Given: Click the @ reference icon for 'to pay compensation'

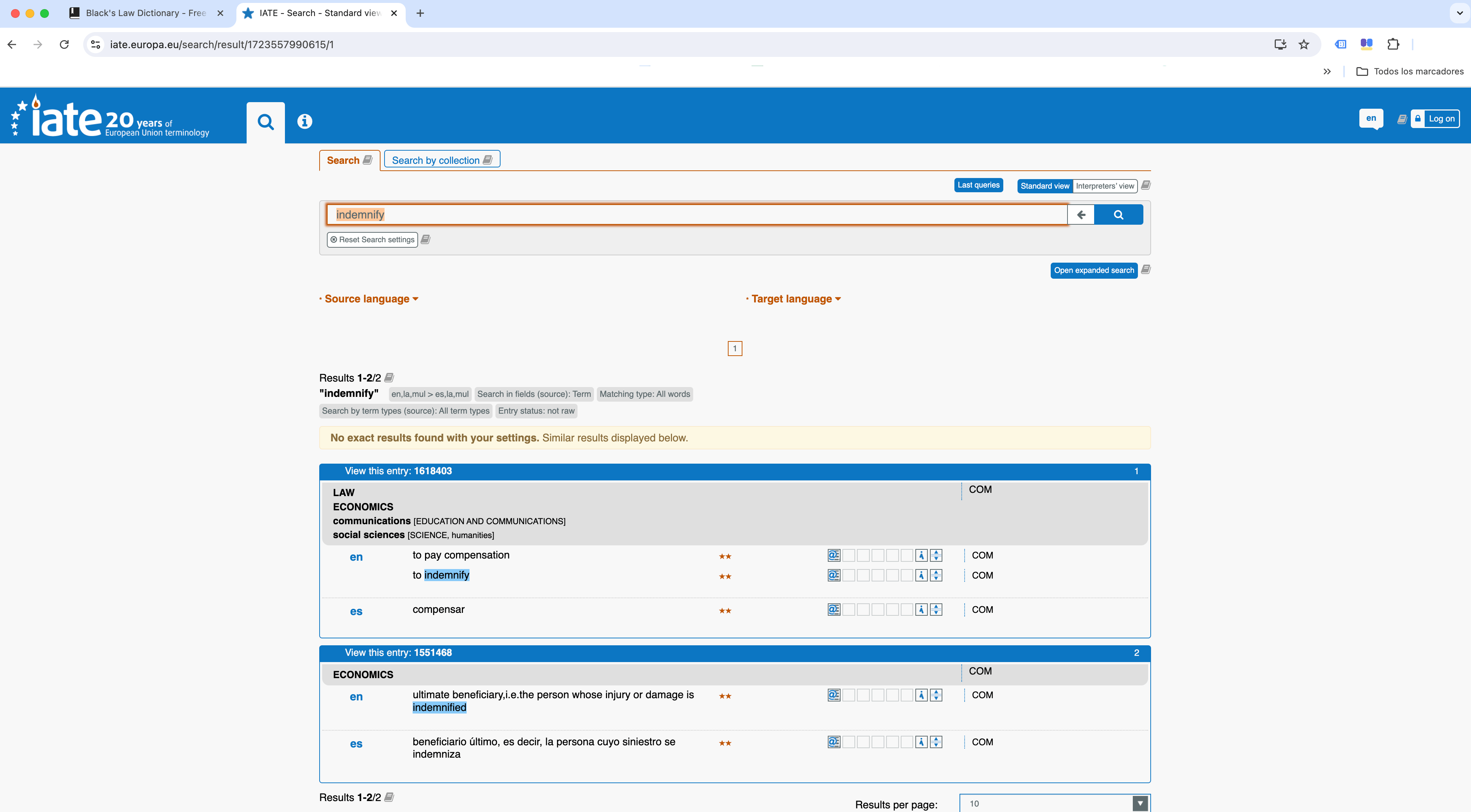Looking at the screenshot, I should click(x=834, y=555).
